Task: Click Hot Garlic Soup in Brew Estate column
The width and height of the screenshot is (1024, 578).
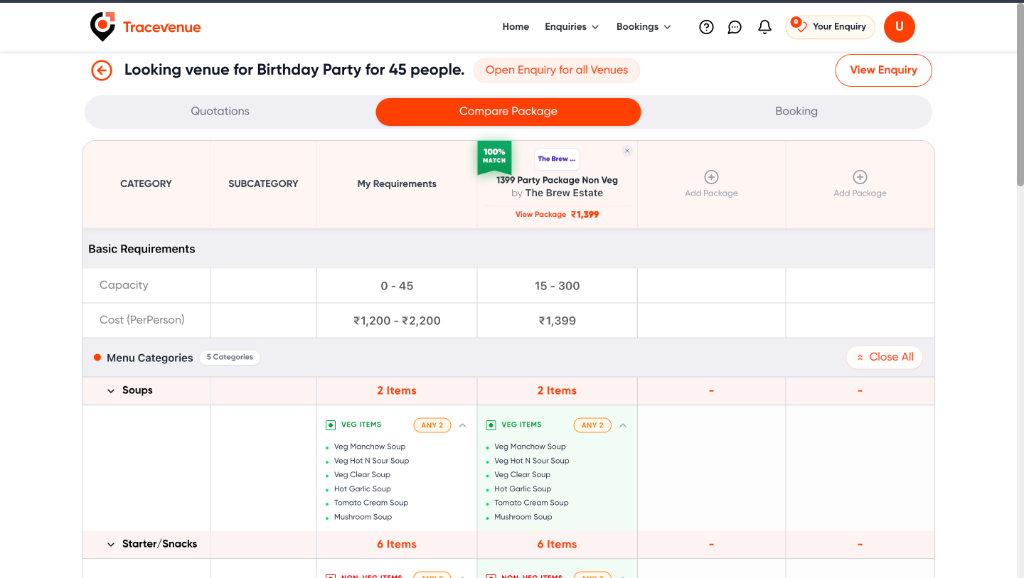Action: pyautogui.click(x=522, y=489)
